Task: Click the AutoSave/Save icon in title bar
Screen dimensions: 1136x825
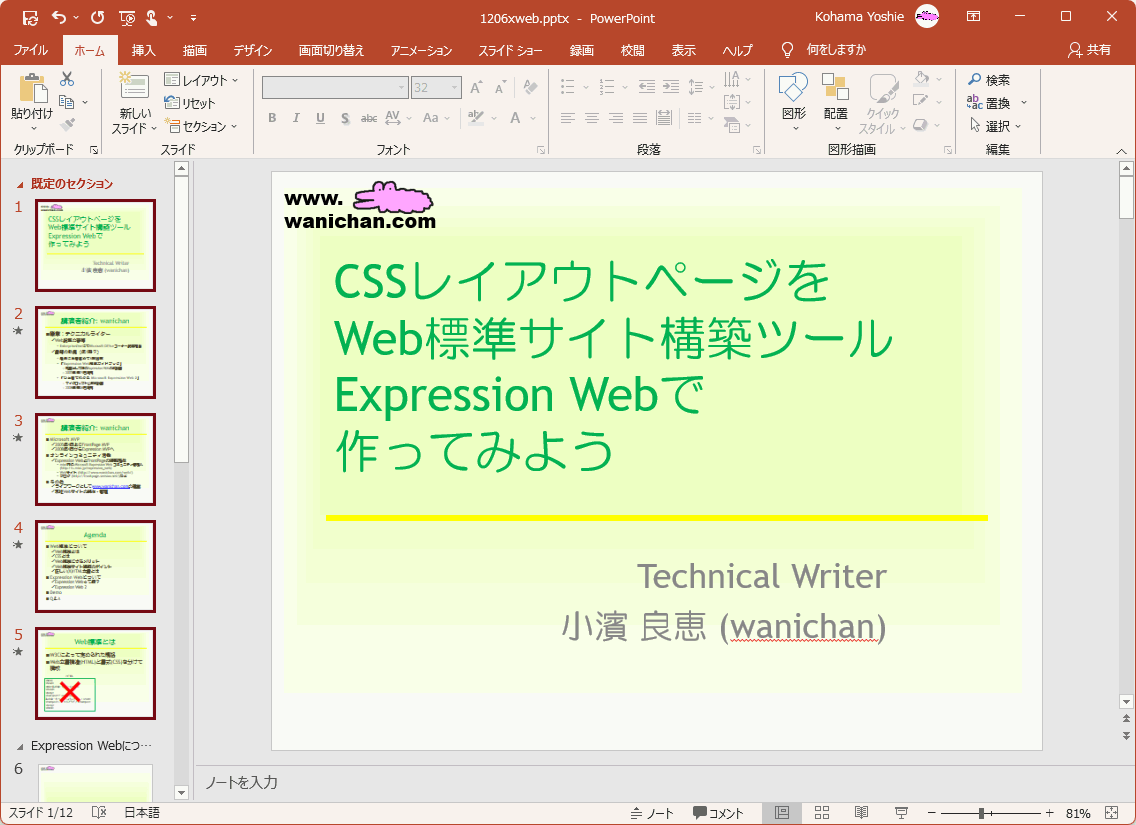Action: pyautogui.click(x=30, y=17)
